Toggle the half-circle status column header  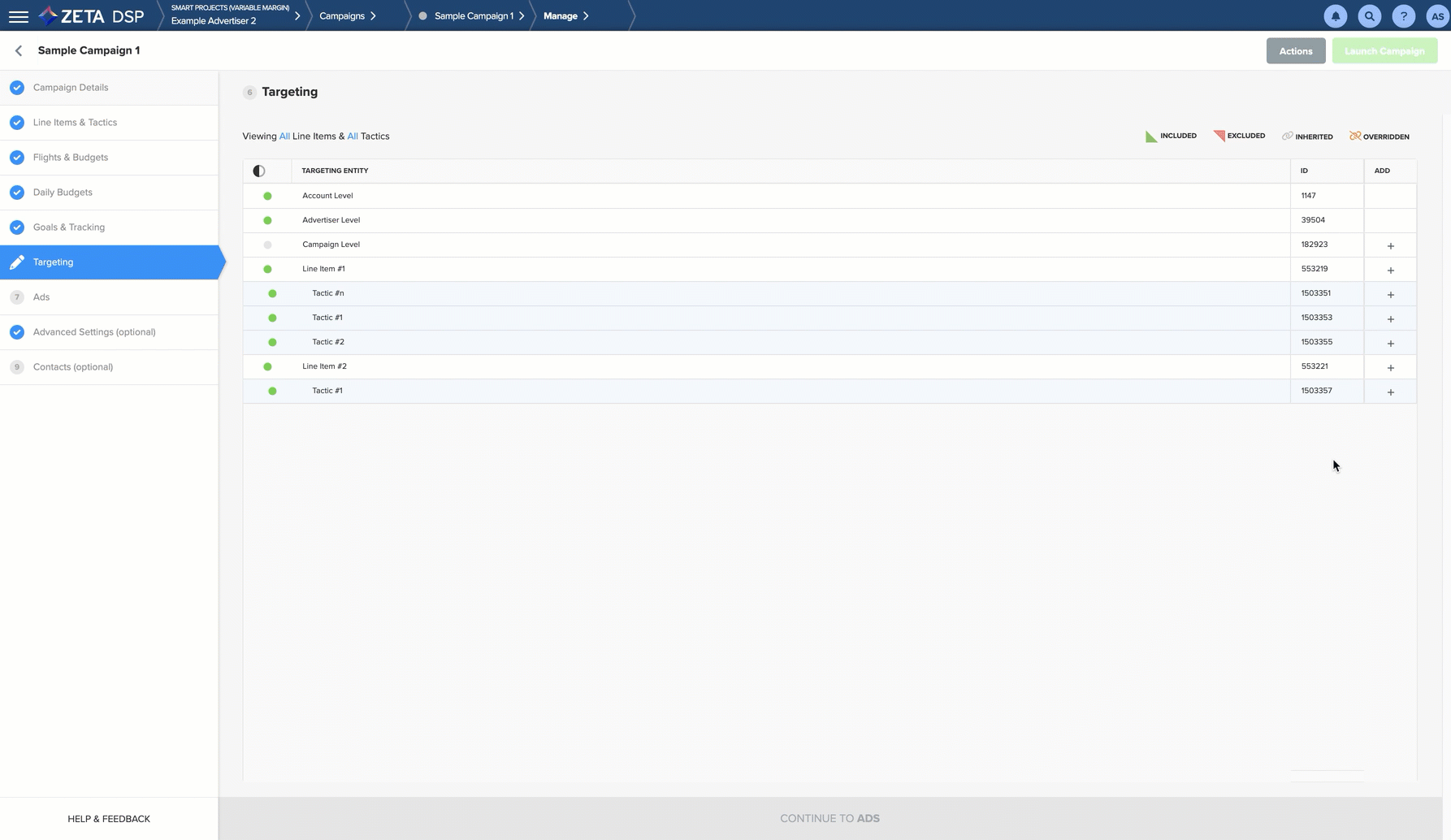pyautogui.click(x=259, y=171)
